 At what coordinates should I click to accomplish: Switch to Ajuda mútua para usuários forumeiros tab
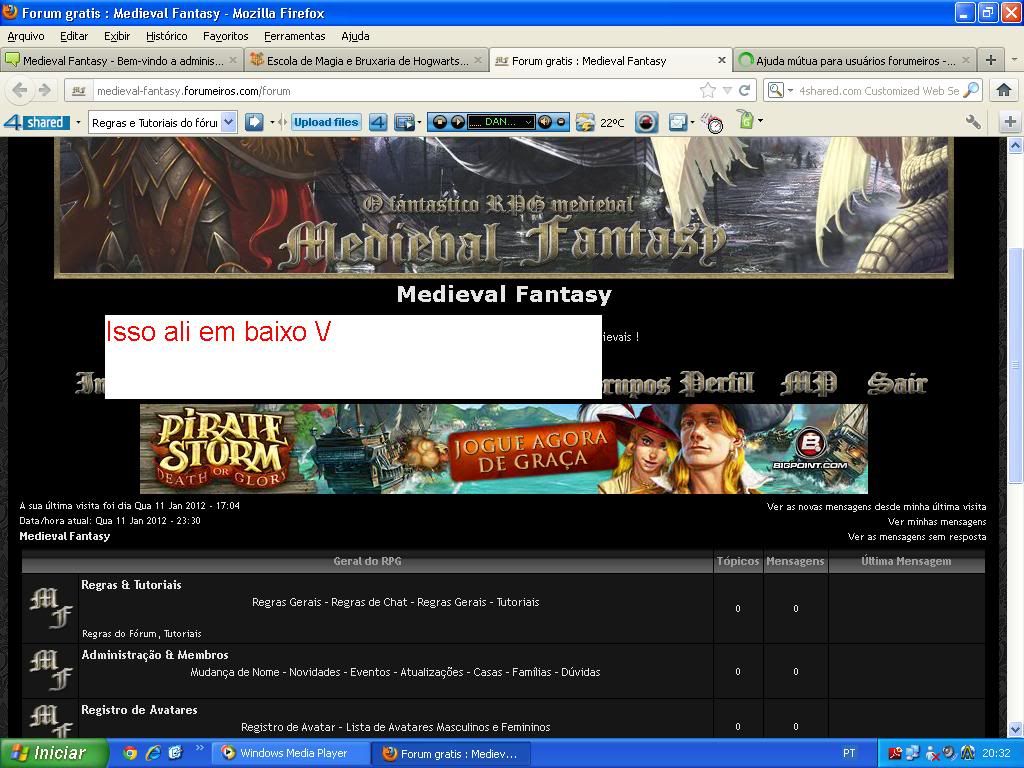[x=855, y=60]
